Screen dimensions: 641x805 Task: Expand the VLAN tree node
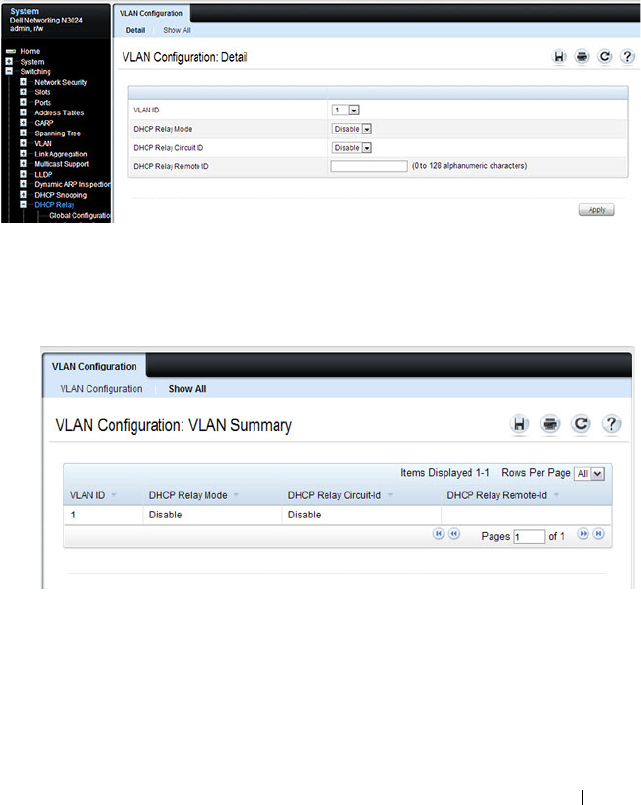click(x=23, y=143)
